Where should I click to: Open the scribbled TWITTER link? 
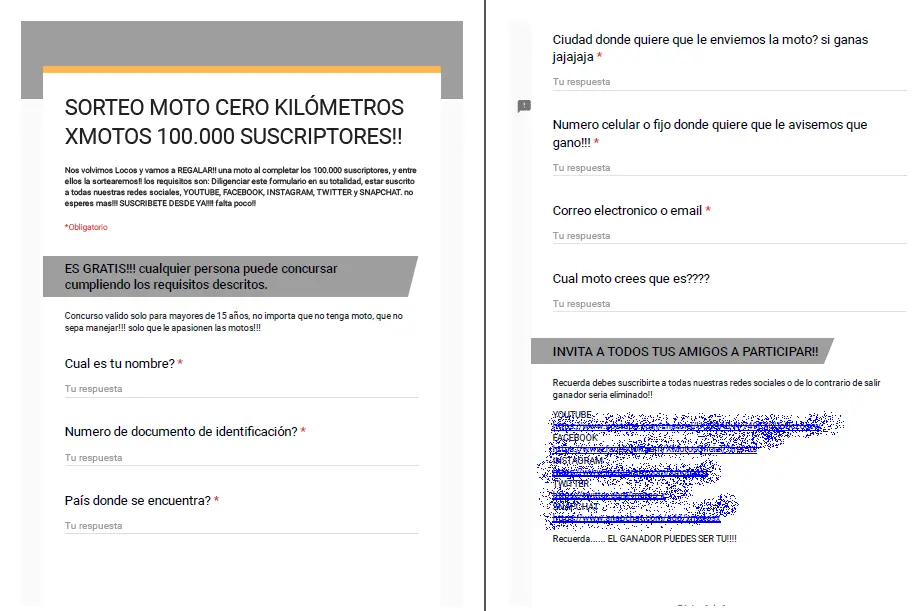609,496
